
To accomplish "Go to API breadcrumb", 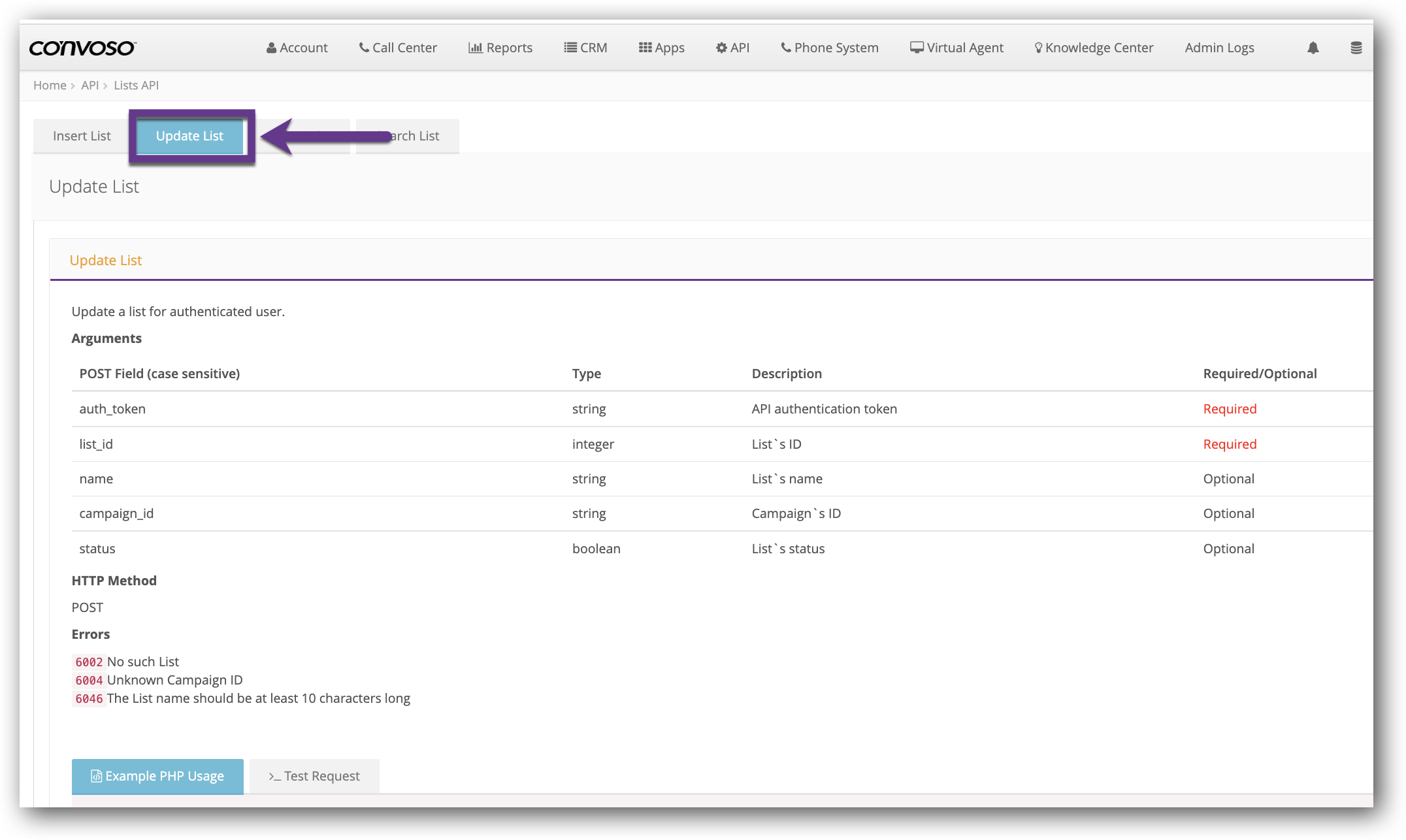I will (x=90, y=86).
